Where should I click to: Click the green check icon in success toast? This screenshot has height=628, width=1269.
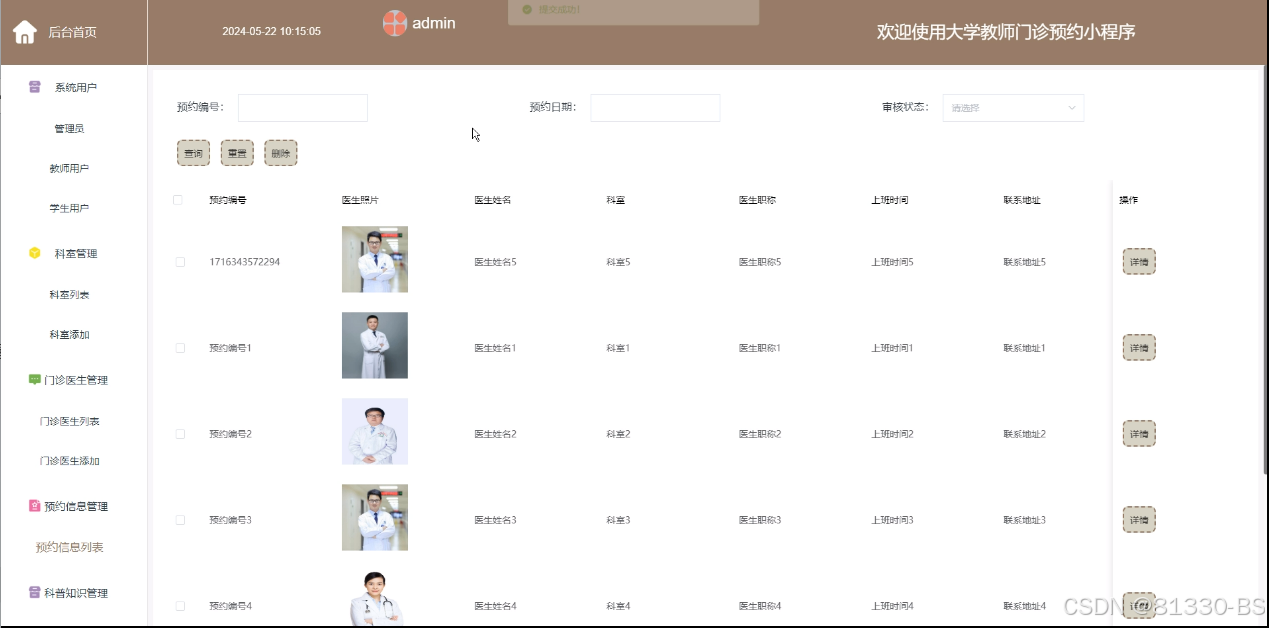[527, 10]
